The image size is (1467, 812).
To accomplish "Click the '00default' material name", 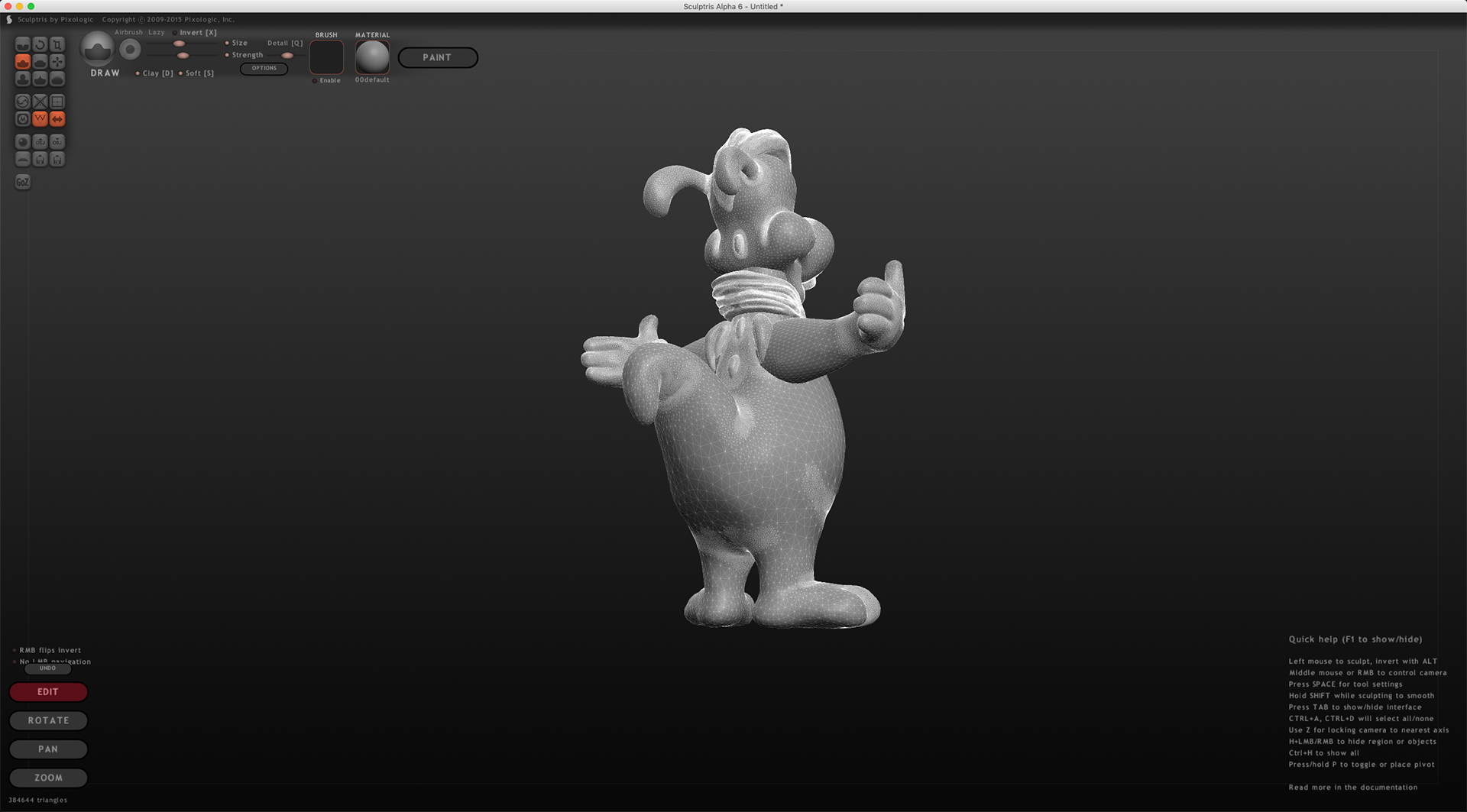I will coord(372,80).
